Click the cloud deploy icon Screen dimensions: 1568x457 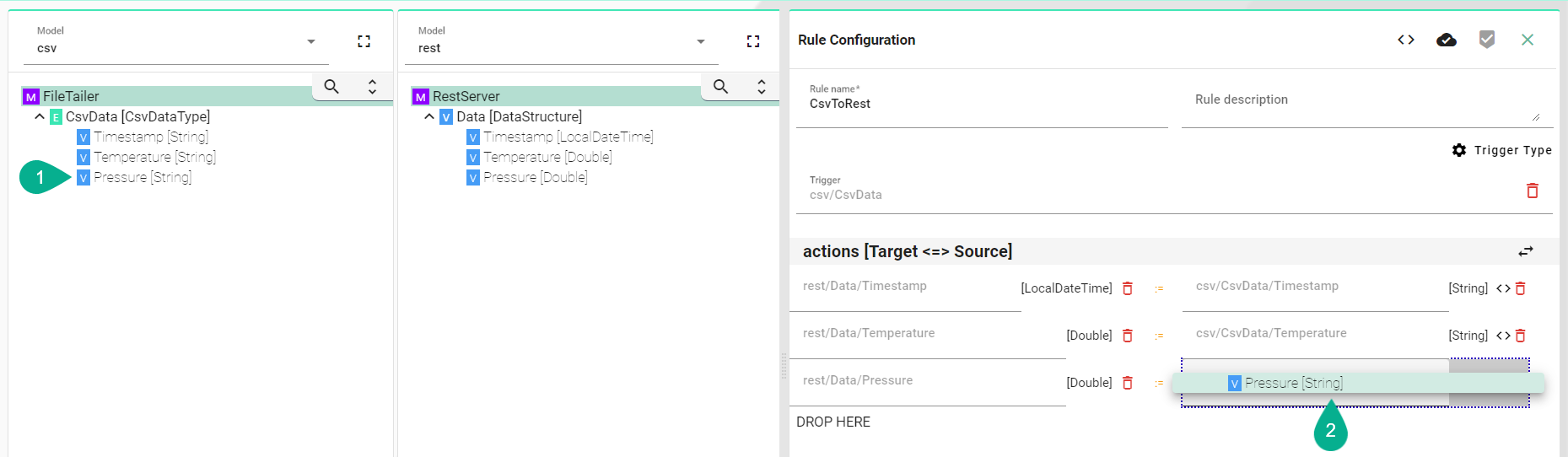[1446, 40]
